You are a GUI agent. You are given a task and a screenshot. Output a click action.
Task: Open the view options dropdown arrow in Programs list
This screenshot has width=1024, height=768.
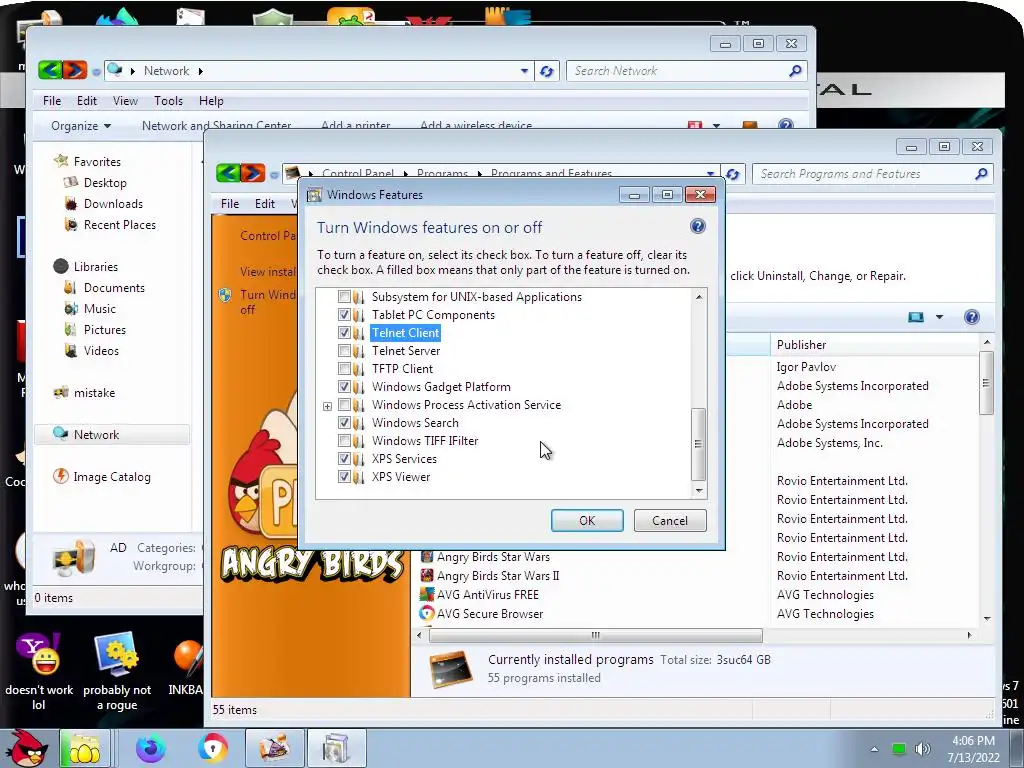939,317
